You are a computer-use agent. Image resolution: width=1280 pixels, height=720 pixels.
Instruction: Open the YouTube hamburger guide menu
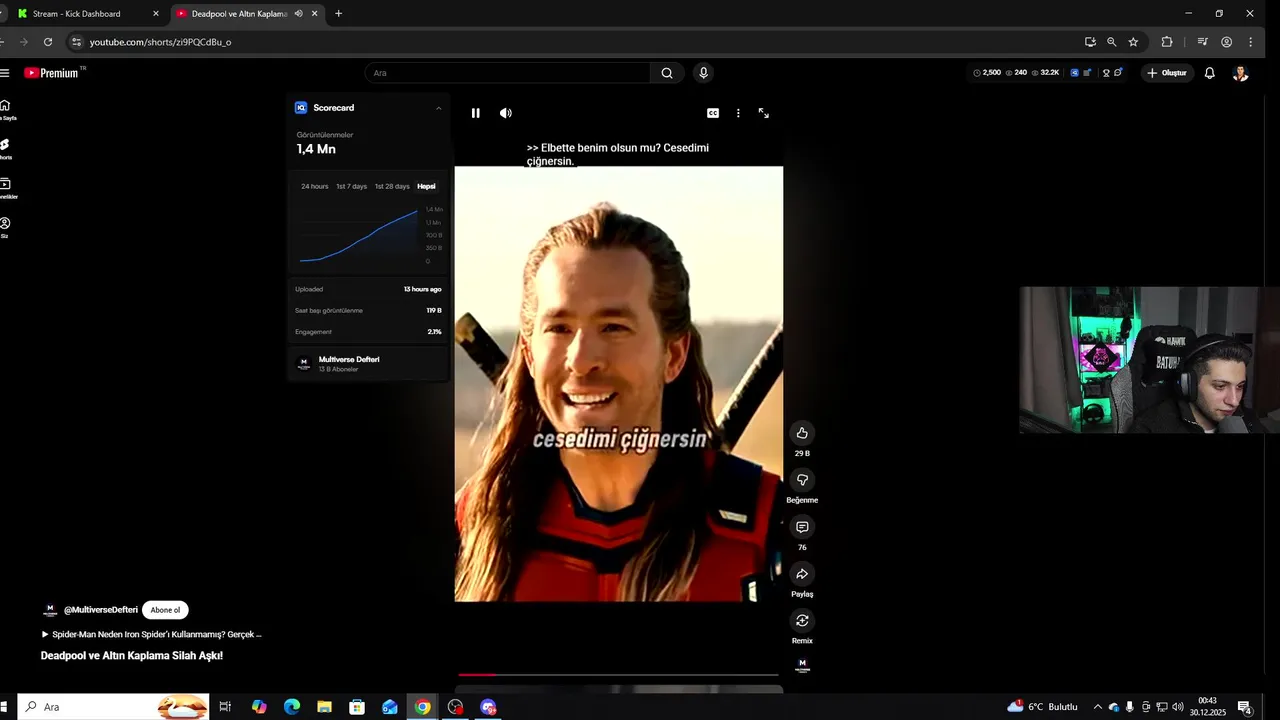pyautogui.click(x=5, y=73)
